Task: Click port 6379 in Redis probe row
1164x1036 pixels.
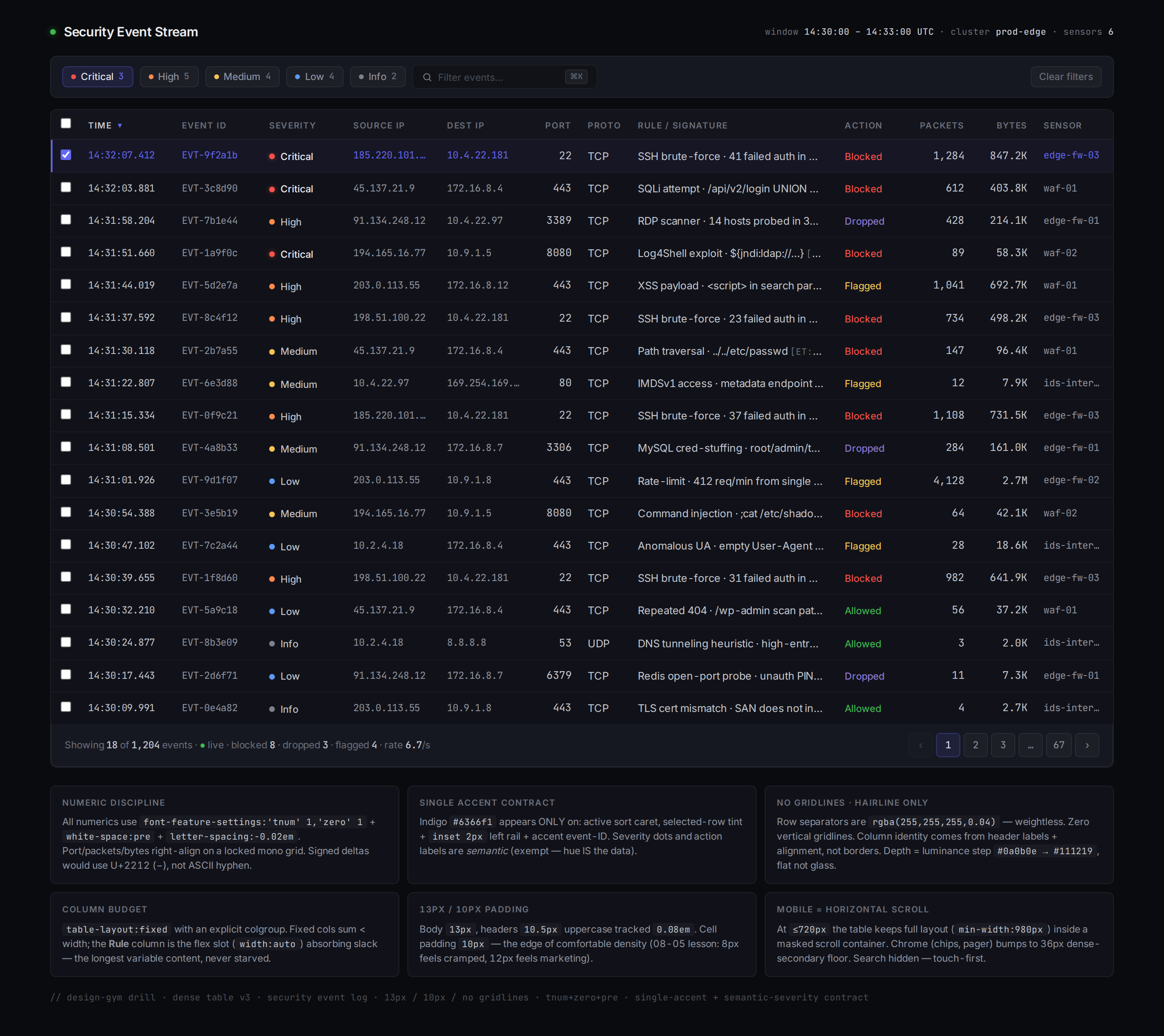Action: (x=559, y=675)
